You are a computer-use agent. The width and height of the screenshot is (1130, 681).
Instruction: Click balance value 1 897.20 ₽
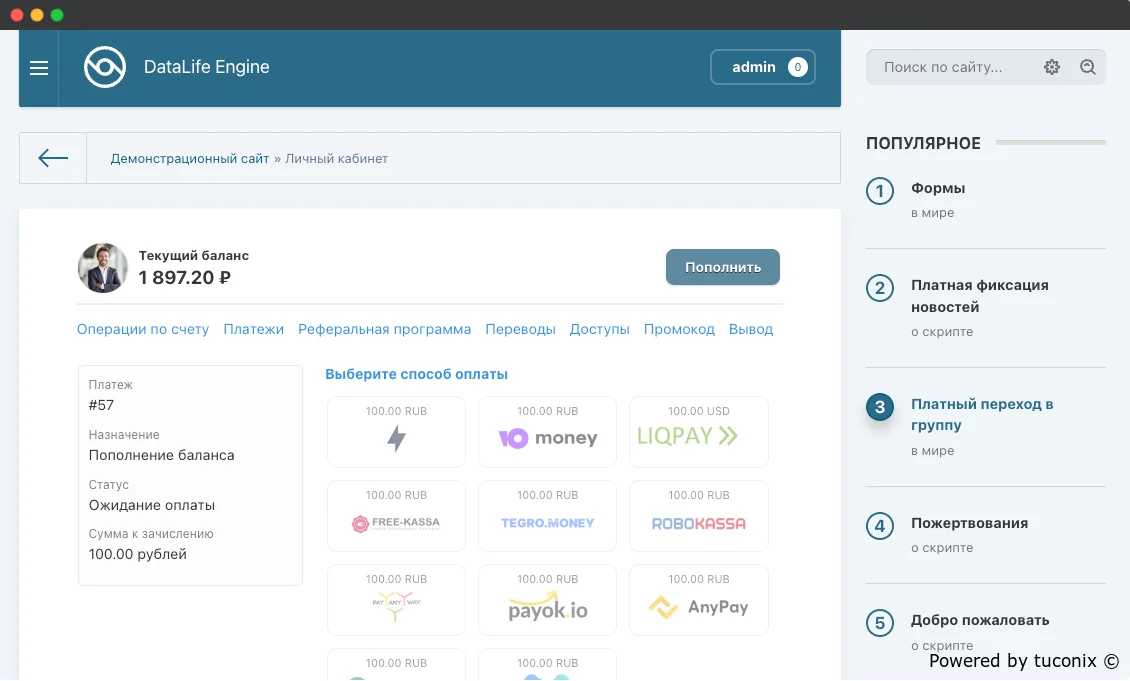[x=184, y=277]
